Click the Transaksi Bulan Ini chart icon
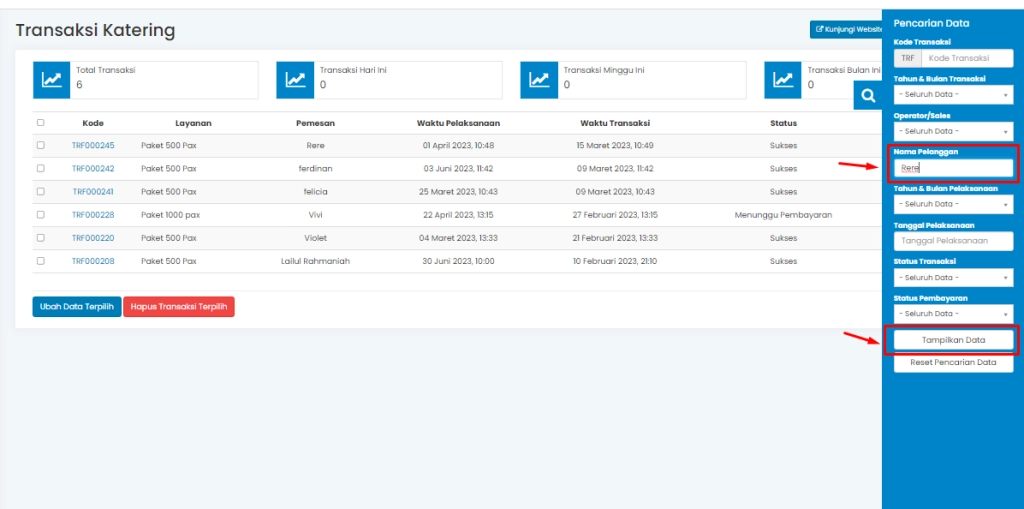Screen dimensions: 1024x509 coord(783,80)
